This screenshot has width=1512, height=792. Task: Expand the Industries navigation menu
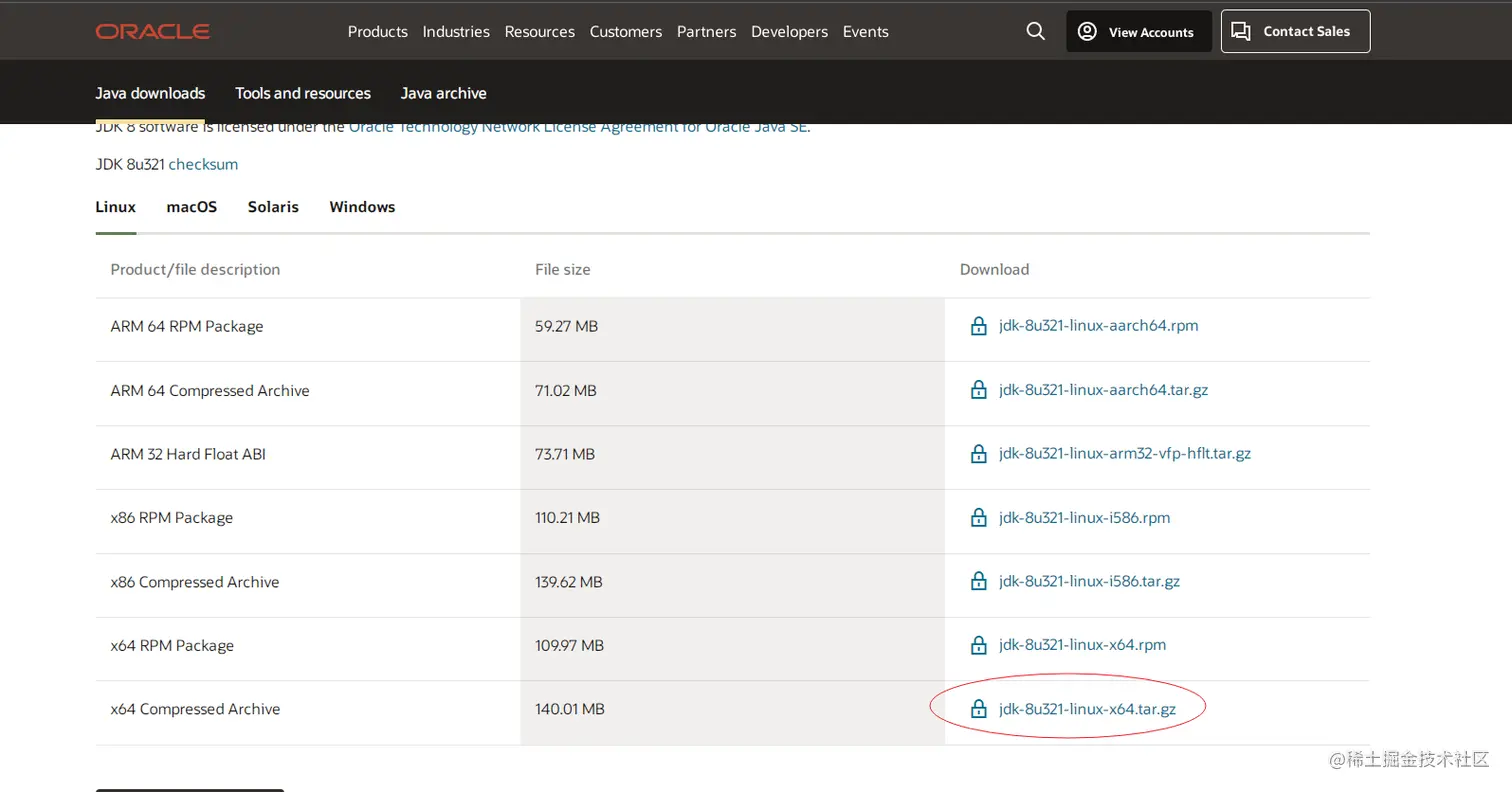coord(456,32)
